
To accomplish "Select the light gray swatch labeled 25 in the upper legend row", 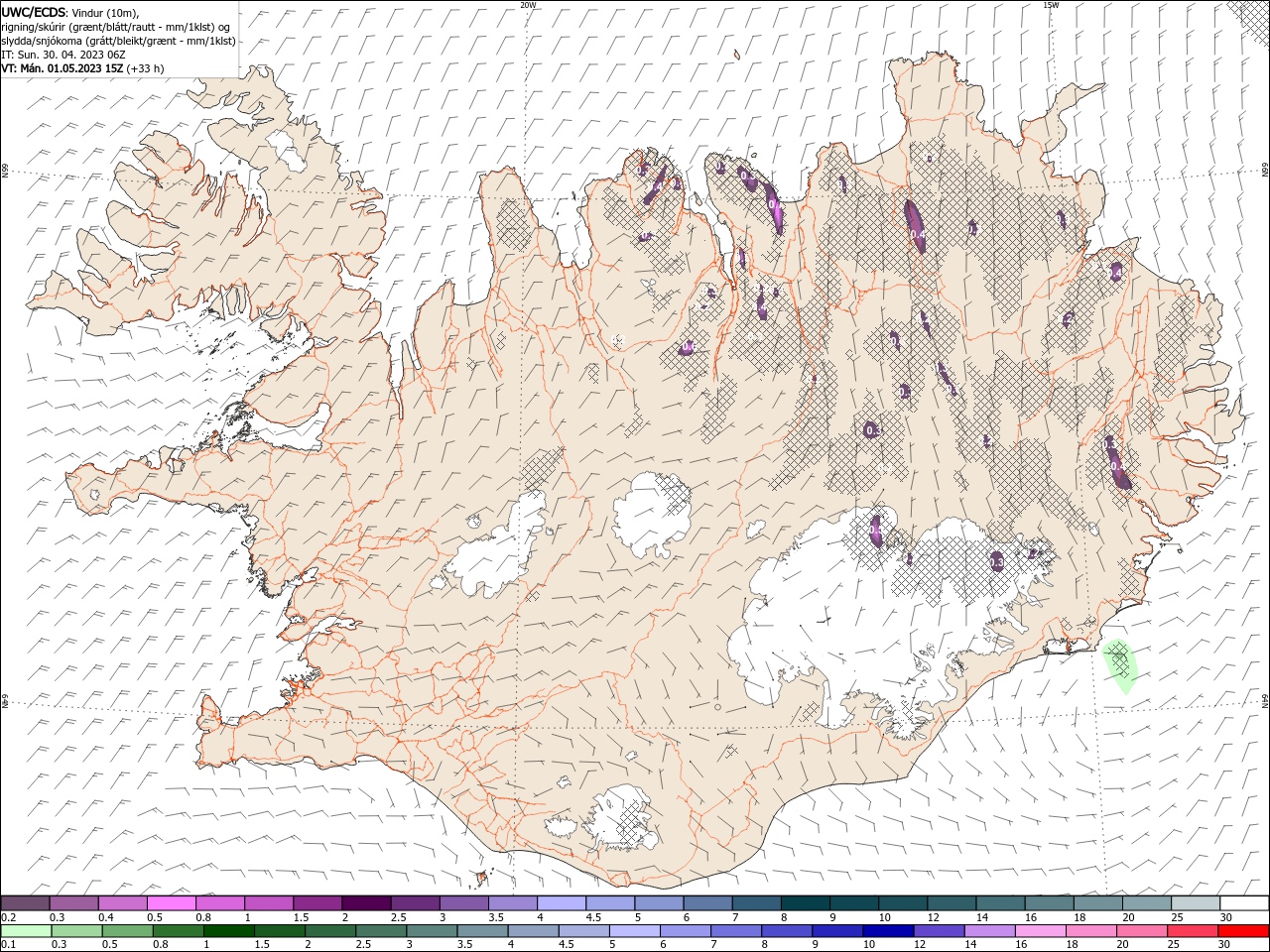I will [1195, 903].
